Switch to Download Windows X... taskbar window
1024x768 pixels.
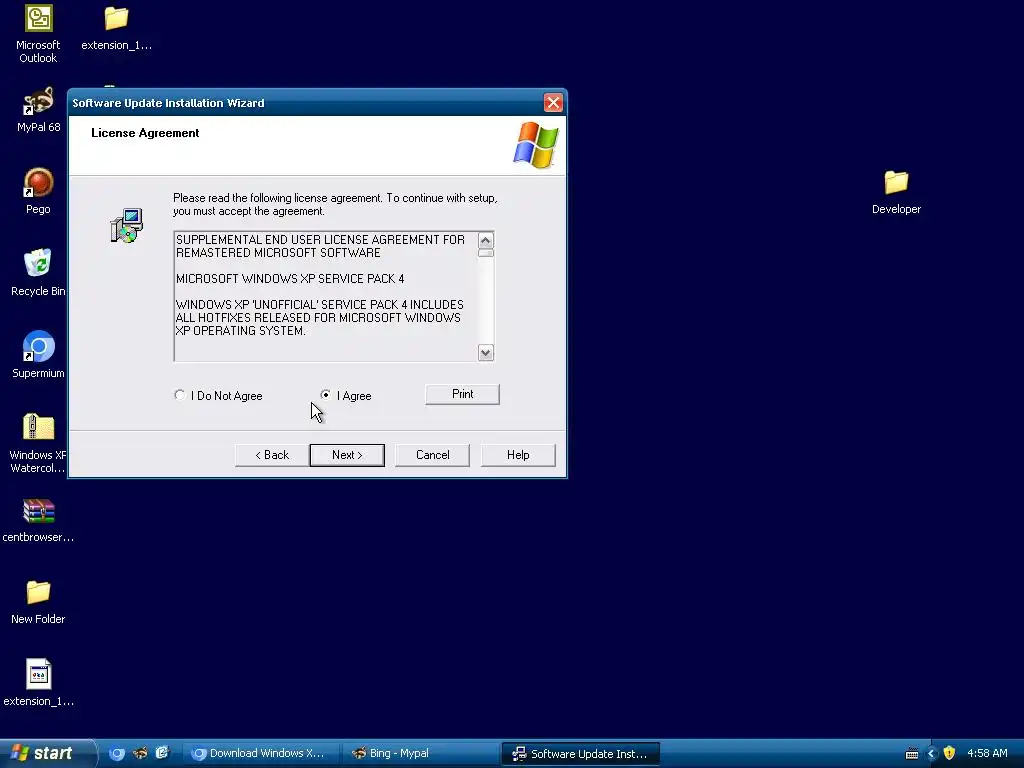(x=260, y=753)
